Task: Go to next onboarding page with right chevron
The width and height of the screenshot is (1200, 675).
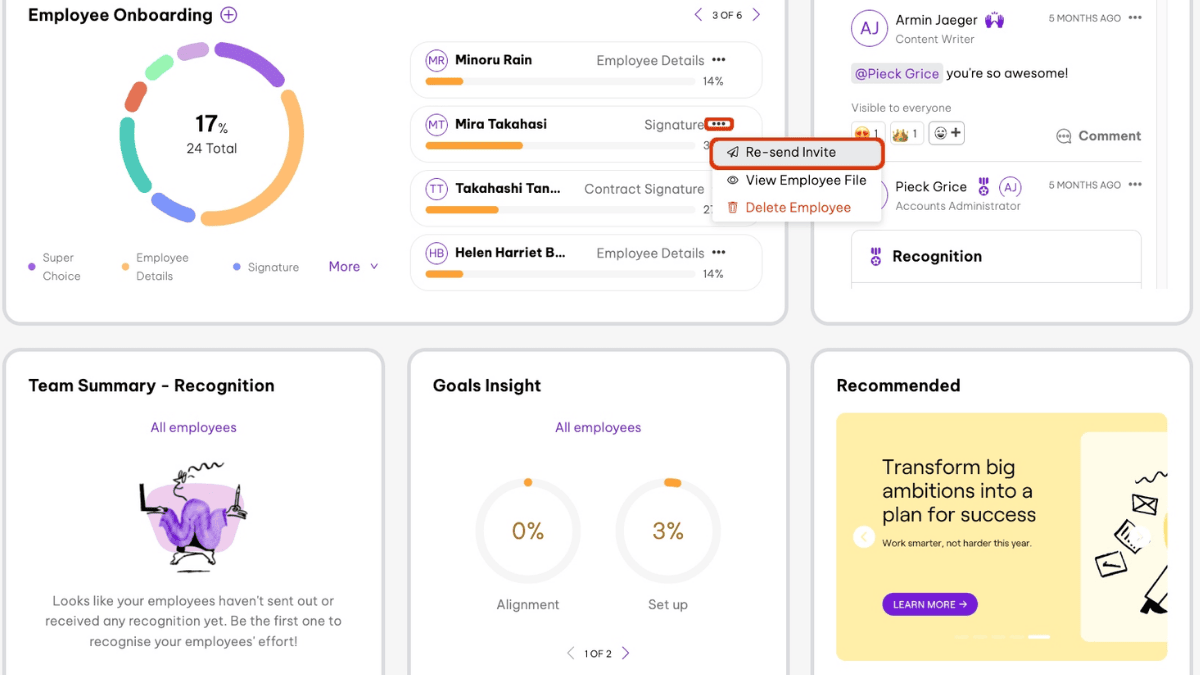Action: coord(758,15)
